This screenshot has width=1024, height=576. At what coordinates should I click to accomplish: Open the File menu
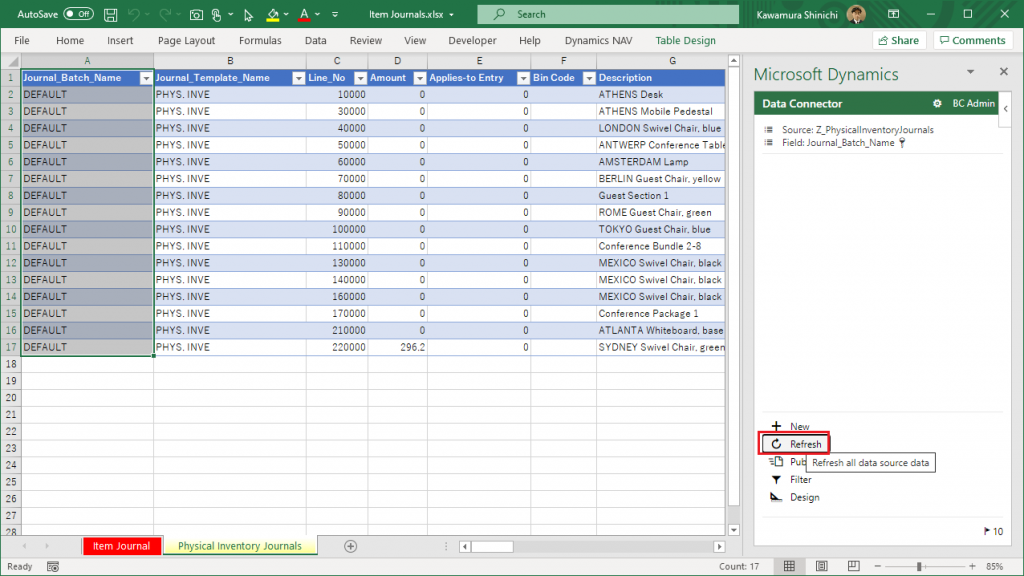(22, 40)
